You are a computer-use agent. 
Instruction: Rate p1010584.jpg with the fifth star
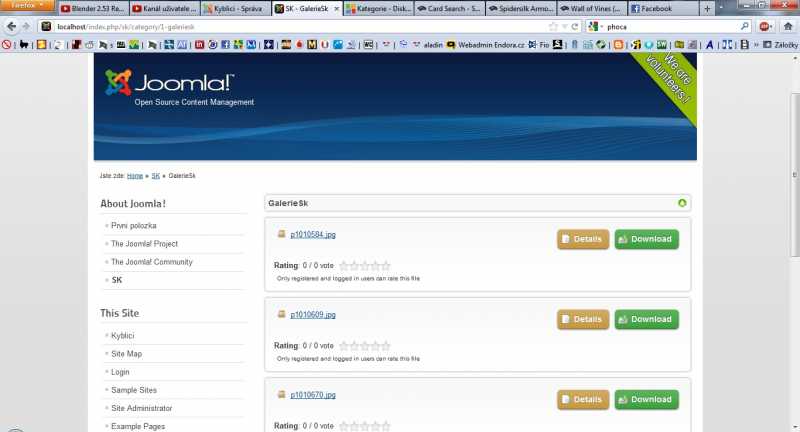(x=386, y=266)
